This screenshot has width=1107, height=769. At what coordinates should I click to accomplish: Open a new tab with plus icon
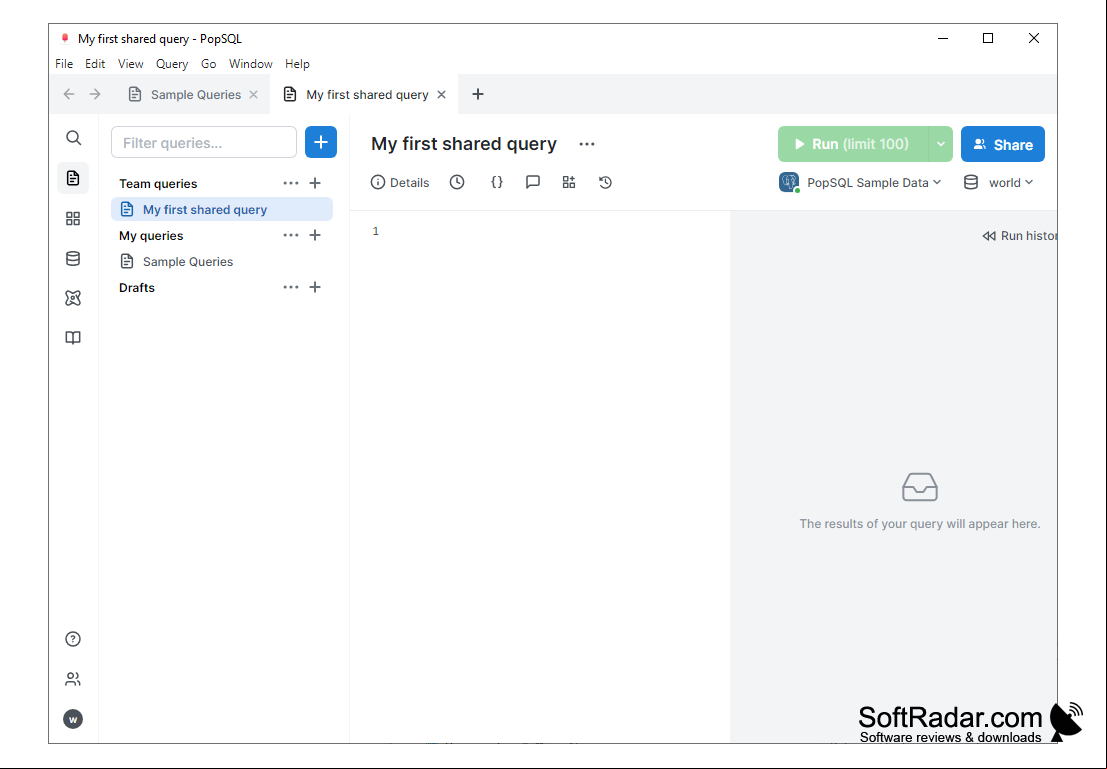pyautogui.click(x=478, y=94)
